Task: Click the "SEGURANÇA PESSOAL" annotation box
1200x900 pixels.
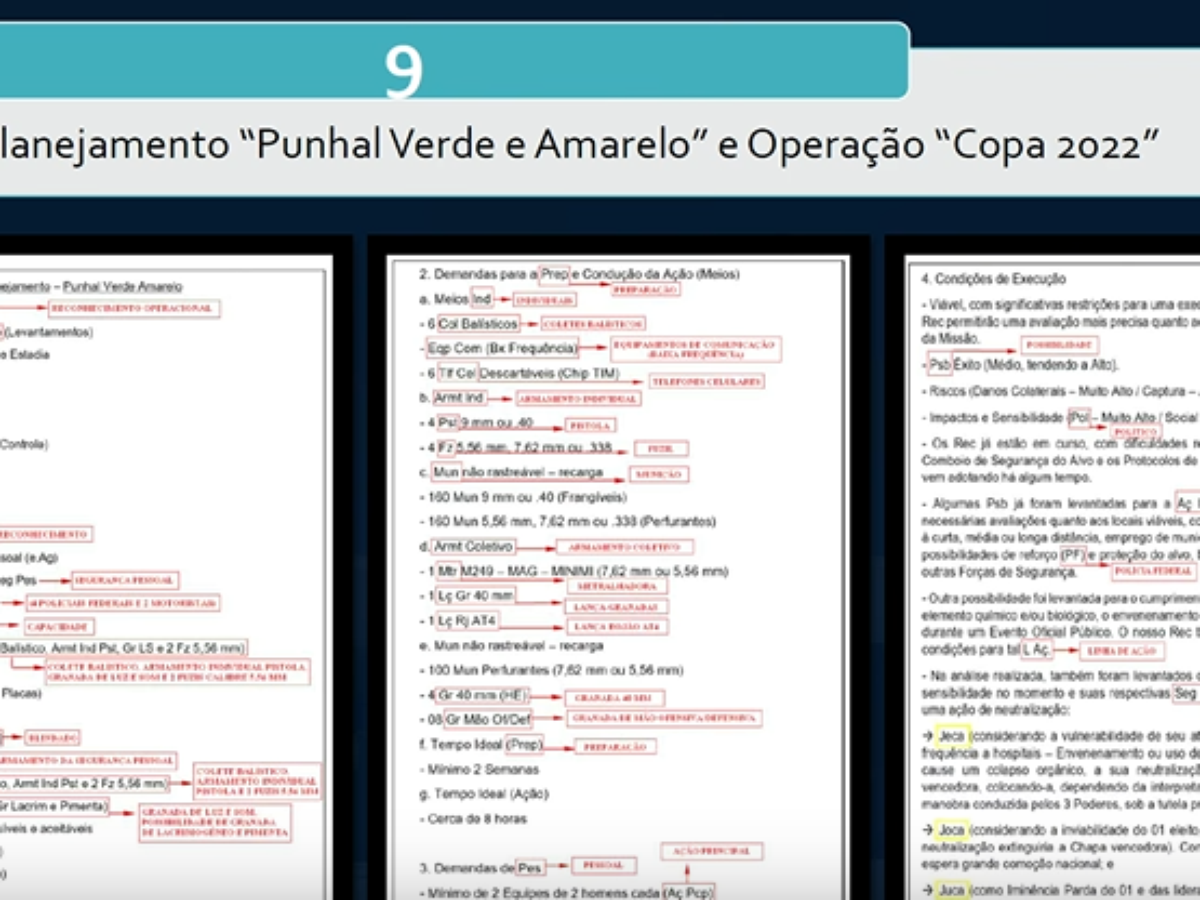Action: click(124, 580)
